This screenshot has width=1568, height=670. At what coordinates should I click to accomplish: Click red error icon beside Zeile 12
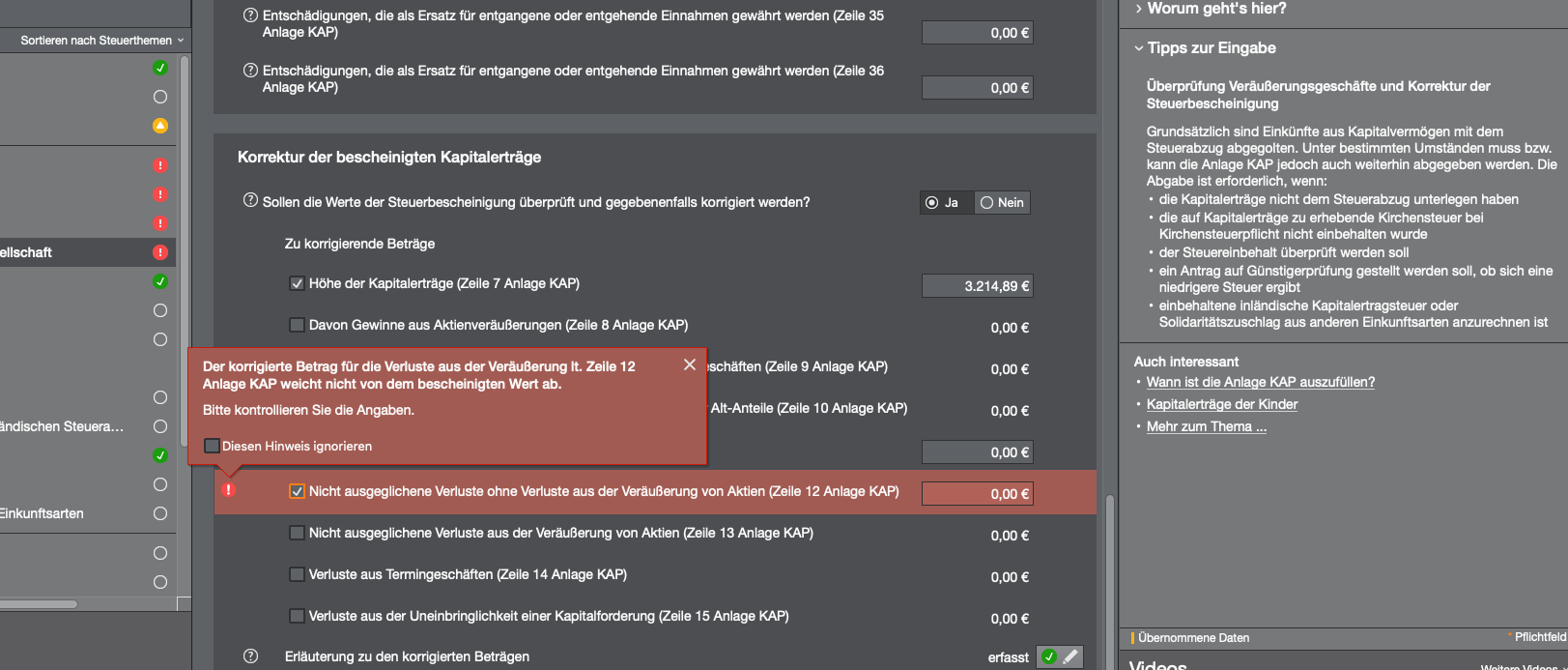(229, 490)
